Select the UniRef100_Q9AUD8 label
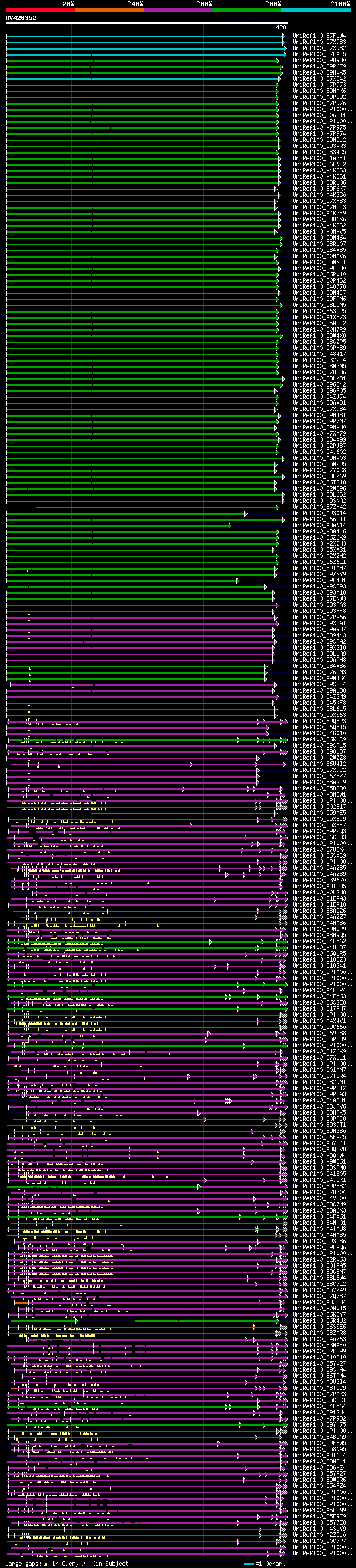 tap(319, 690)
